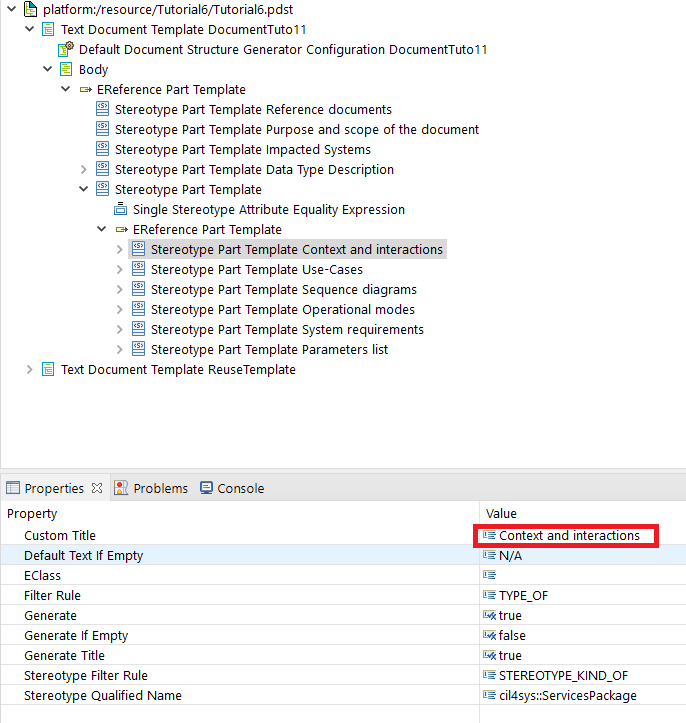Edit the Default Text If Empty value N/A

pos(510,556)
